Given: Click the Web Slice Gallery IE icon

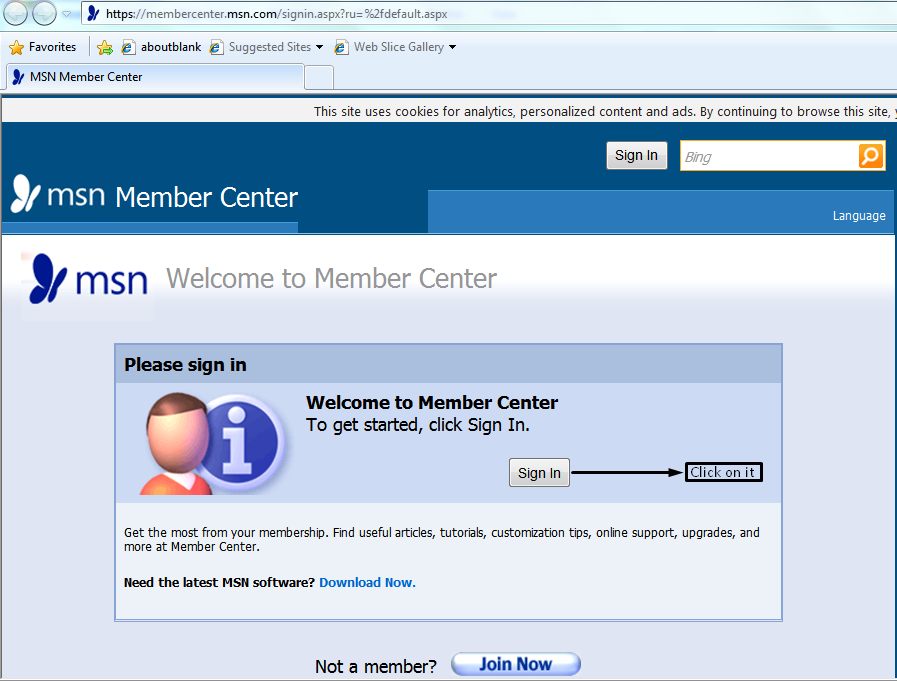Looking at the screenshot, I should click(341, 47).
